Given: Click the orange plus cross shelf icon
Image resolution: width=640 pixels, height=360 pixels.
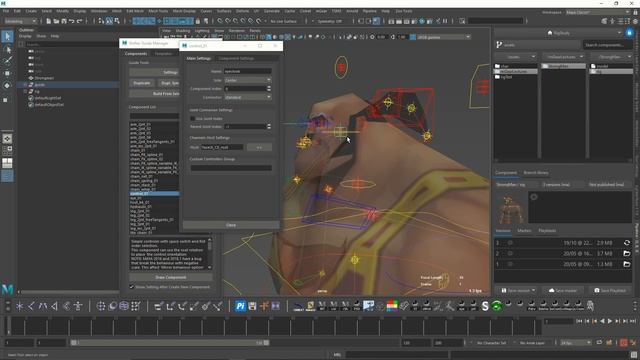Looking at the screenshot, I should 264,306.
